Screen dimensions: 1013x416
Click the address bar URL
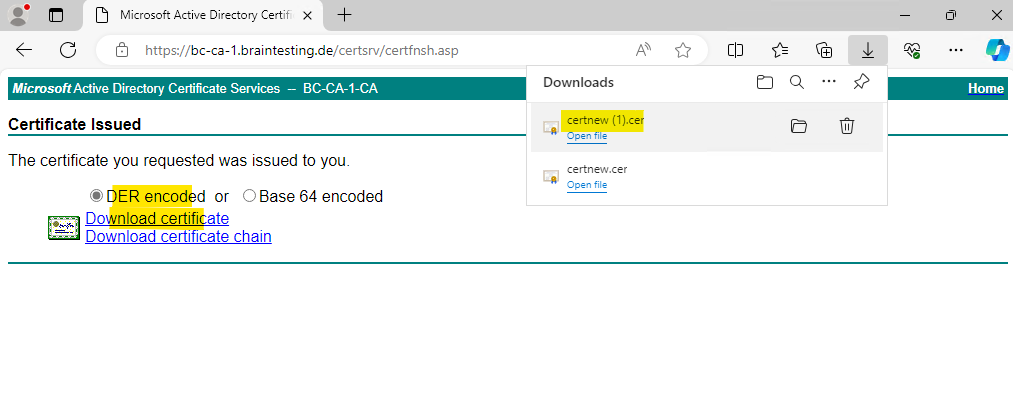point(302,50)
